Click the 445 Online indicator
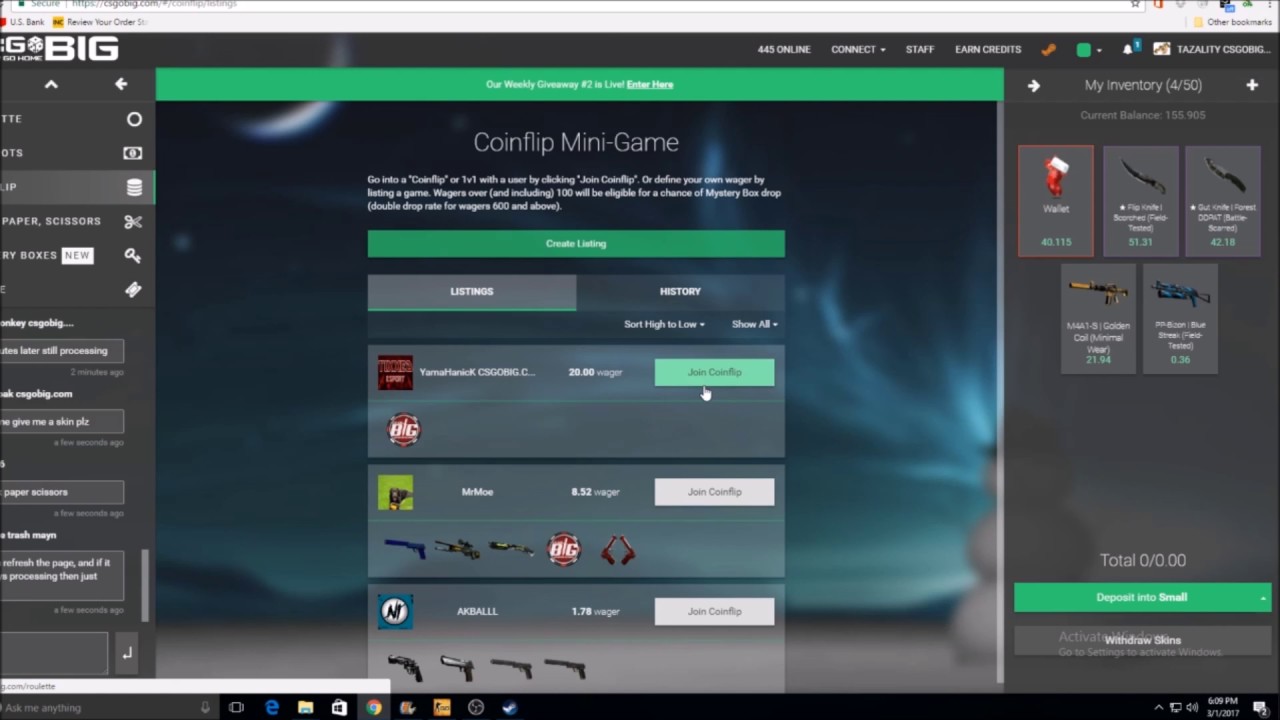The width and height of the screenshot is (1280, 720). point(784,49)
